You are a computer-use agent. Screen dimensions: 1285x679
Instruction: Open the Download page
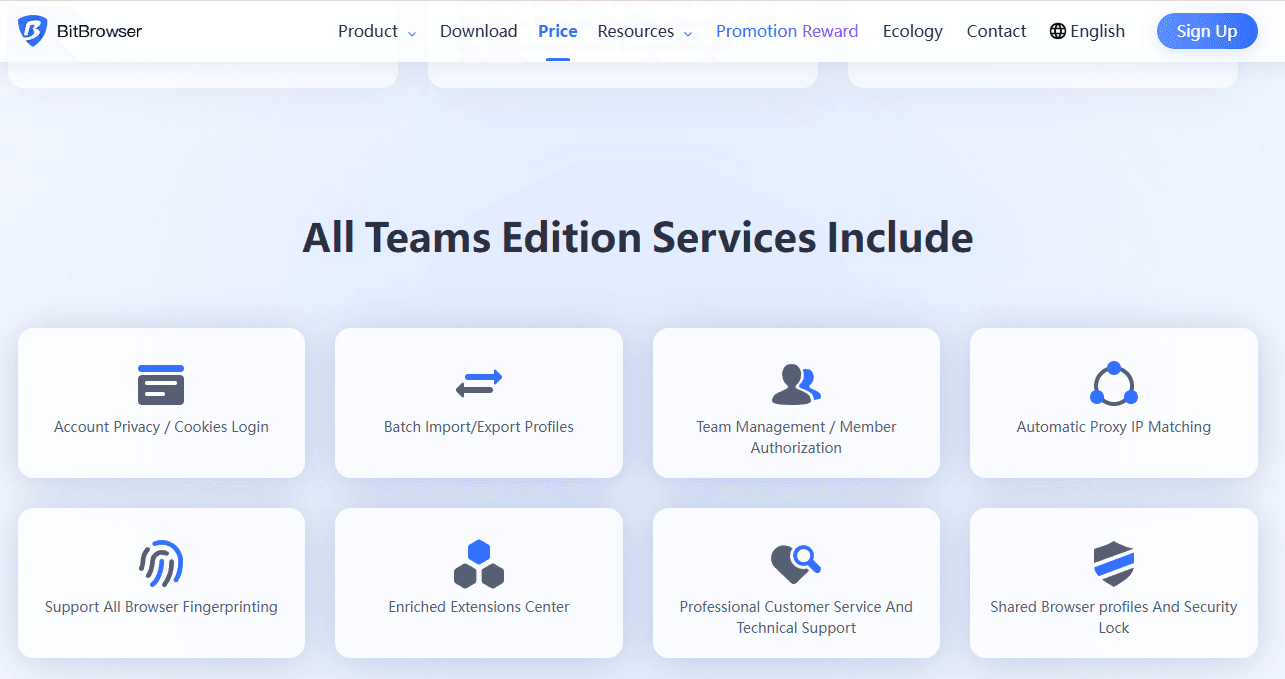(478, 31)
